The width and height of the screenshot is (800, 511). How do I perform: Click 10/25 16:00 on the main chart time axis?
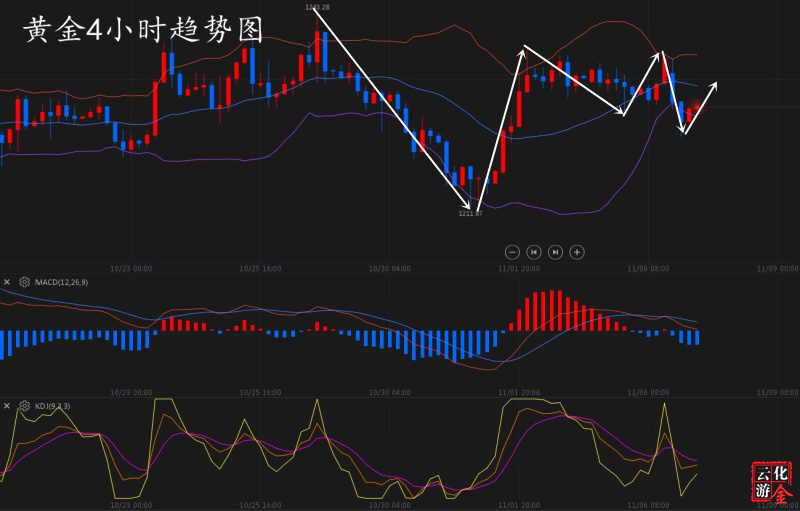260,268
